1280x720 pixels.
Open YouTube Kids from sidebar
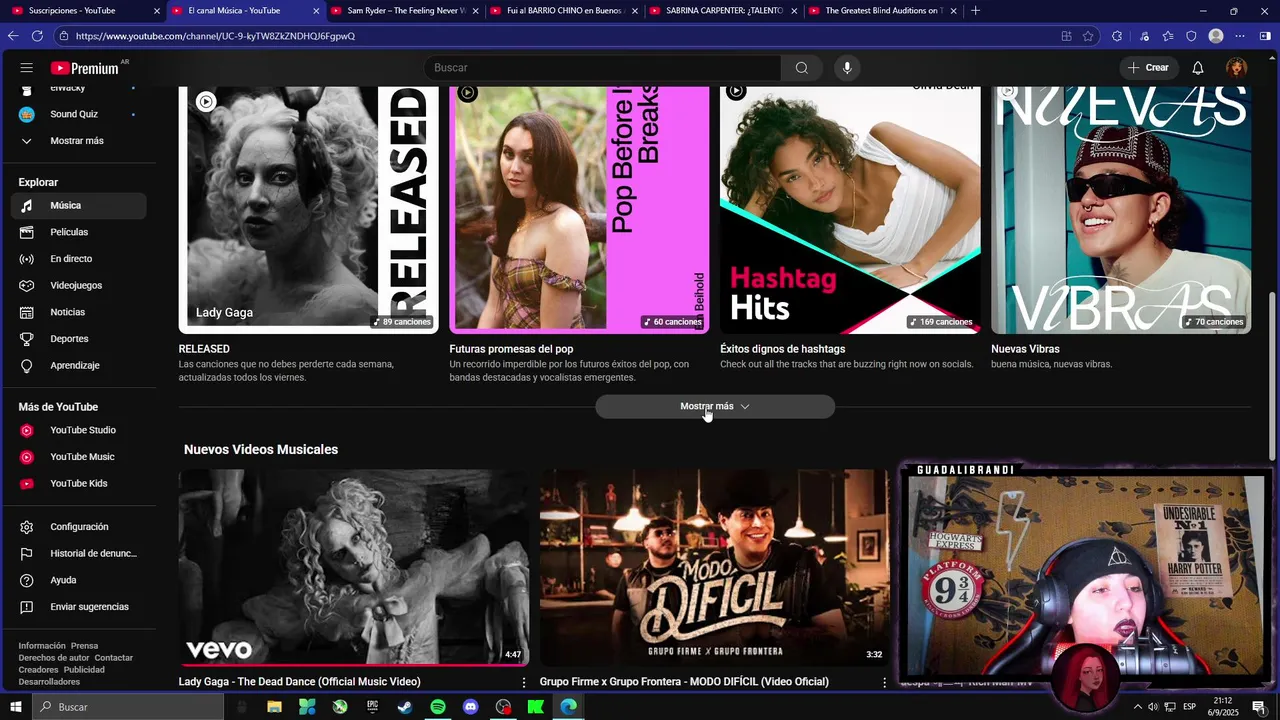78,484
